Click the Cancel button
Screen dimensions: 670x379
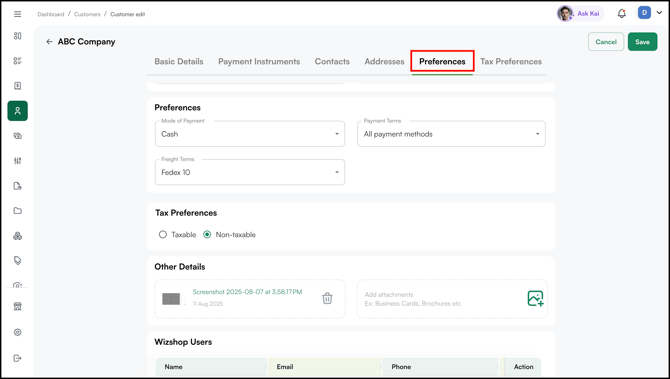click(x=606, y=42)
